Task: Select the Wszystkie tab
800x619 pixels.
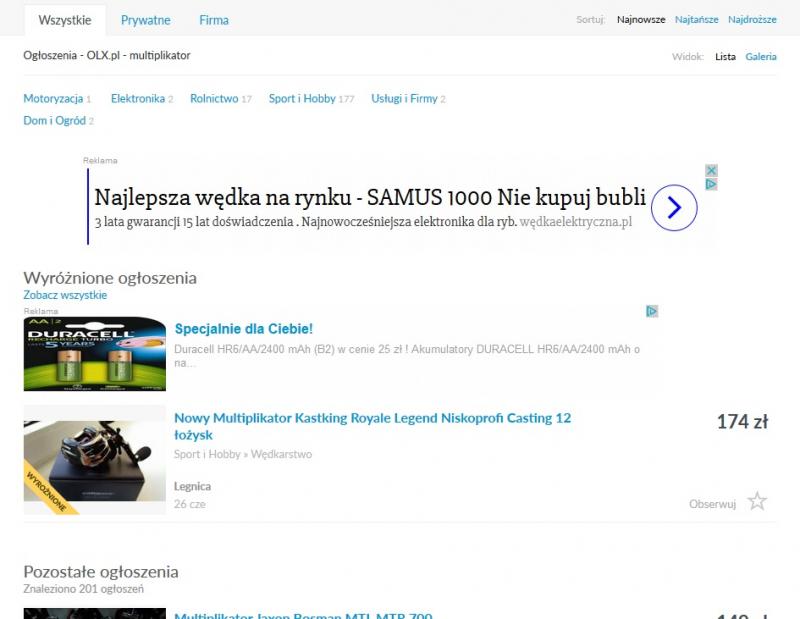Action: pyautogui.click(x=64, y=20)
